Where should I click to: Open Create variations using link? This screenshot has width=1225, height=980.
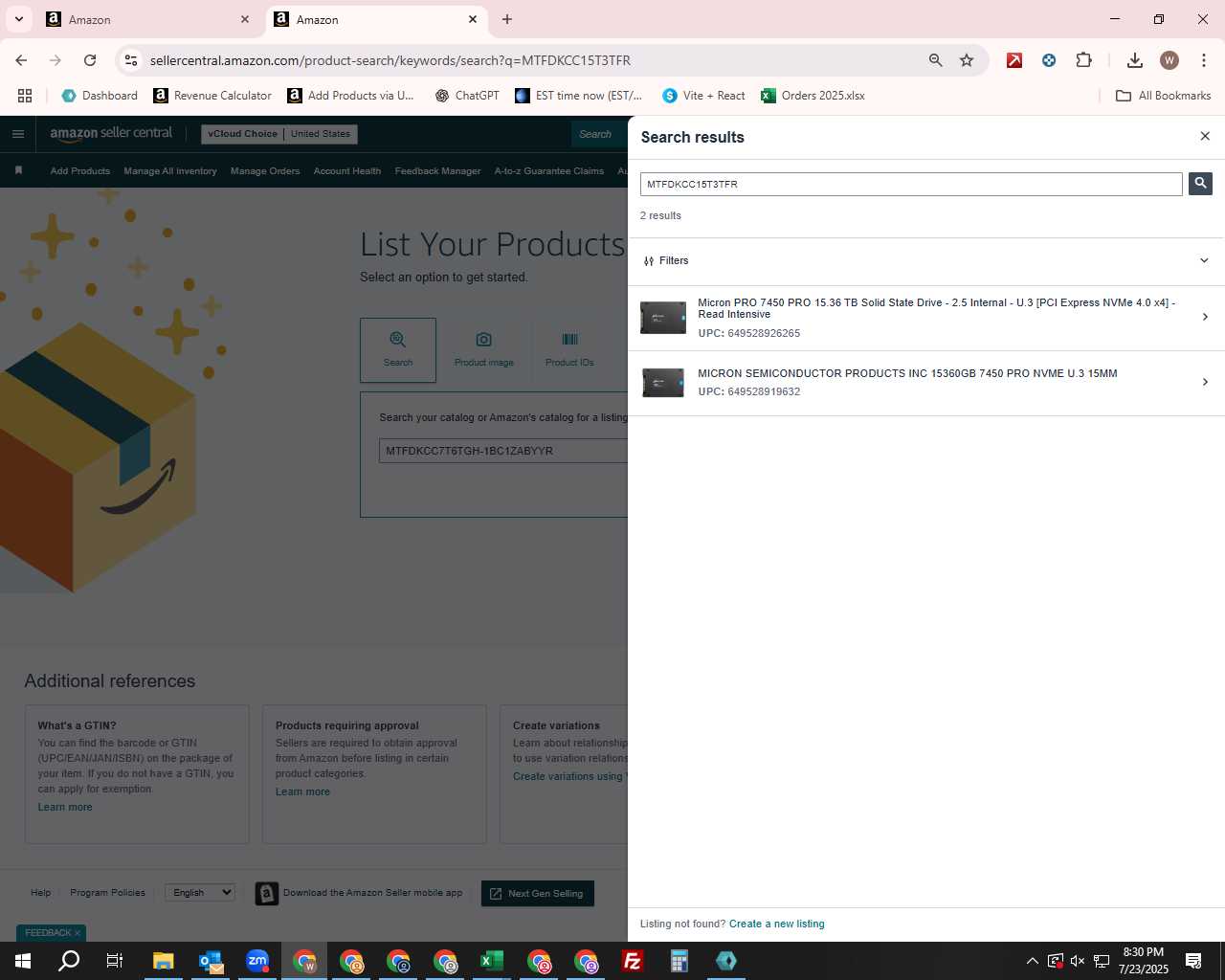[x=569, y=776]
